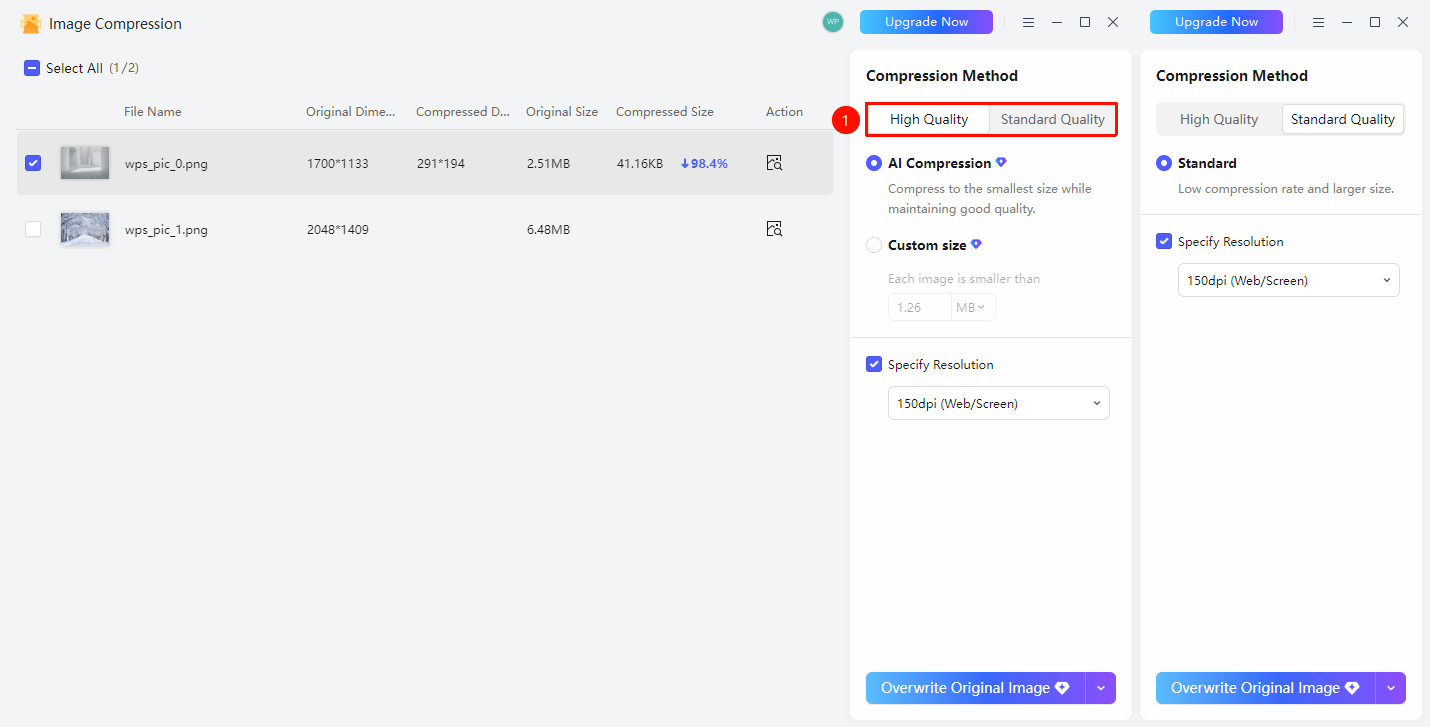Viewport: 1430px width, 727px height.
Task: Open 150dpi resolution dropdown in High Quality panel
Action: 999,403
